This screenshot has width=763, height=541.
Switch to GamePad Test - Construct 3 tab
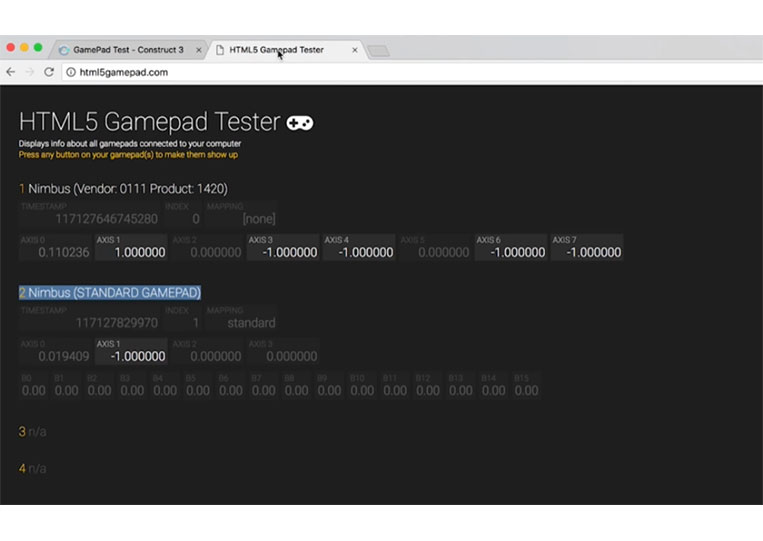point(128,50)
